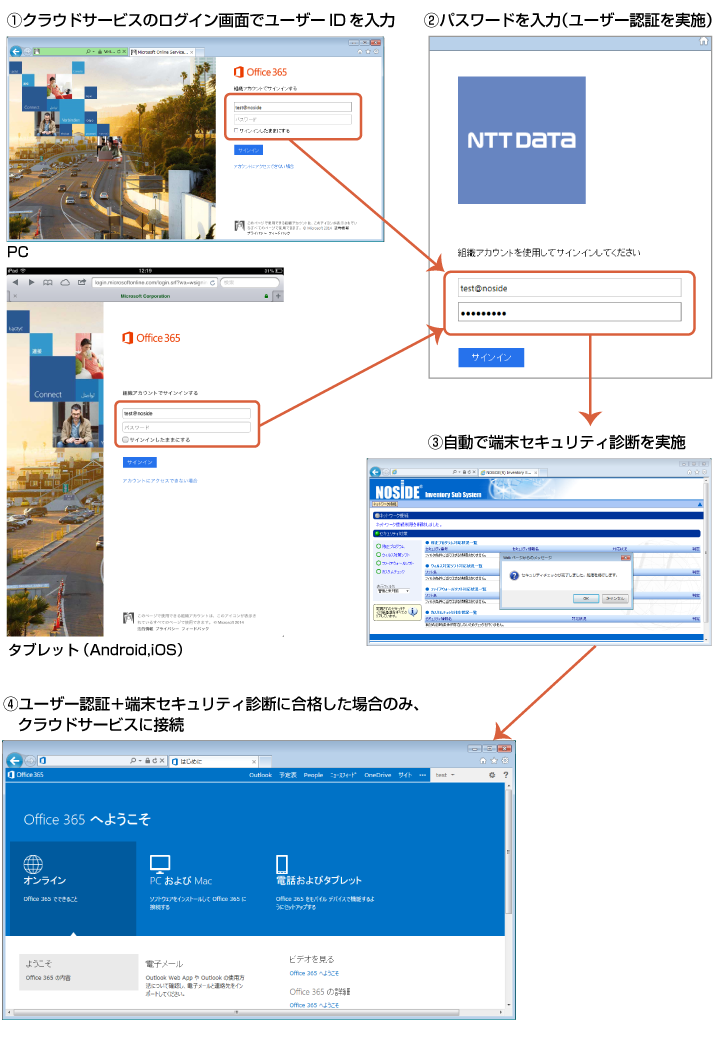Click the home icon on the NTT DATA sign-in page
716x1037 pixels.
pyautogui.click(x=703, y=41)
